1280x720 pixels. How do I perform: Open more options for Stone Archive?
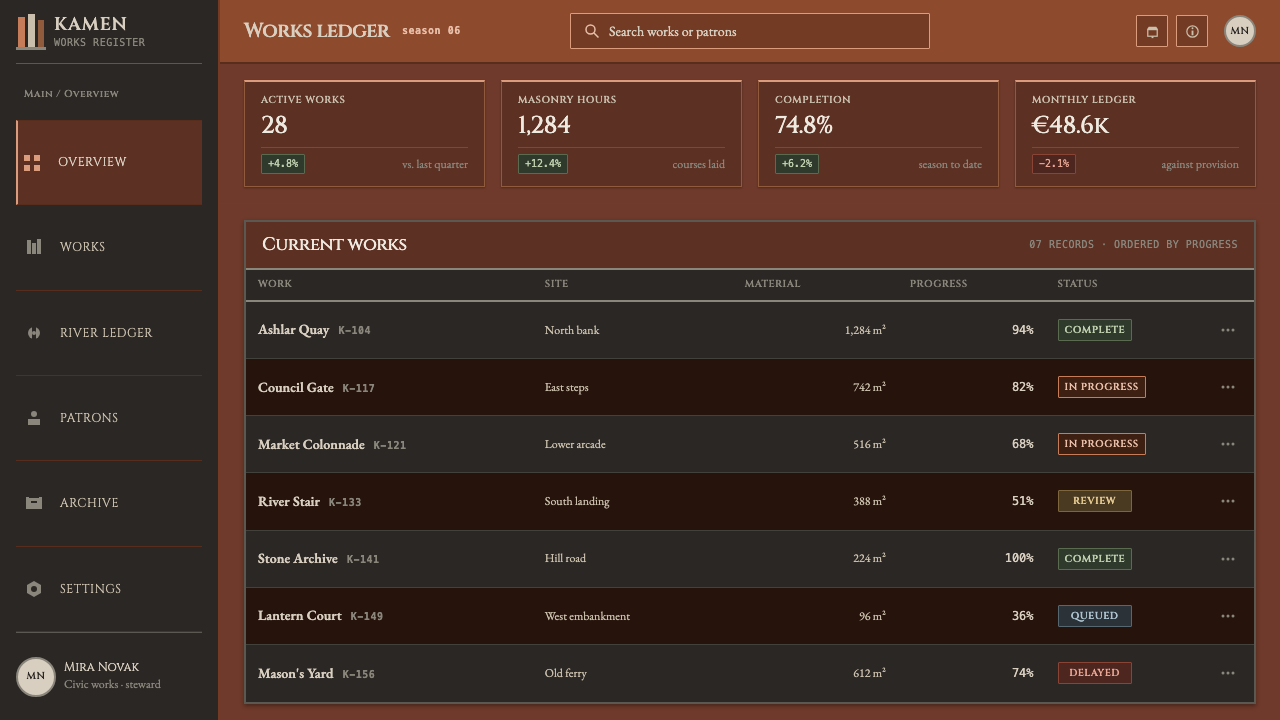point(1228,559)
